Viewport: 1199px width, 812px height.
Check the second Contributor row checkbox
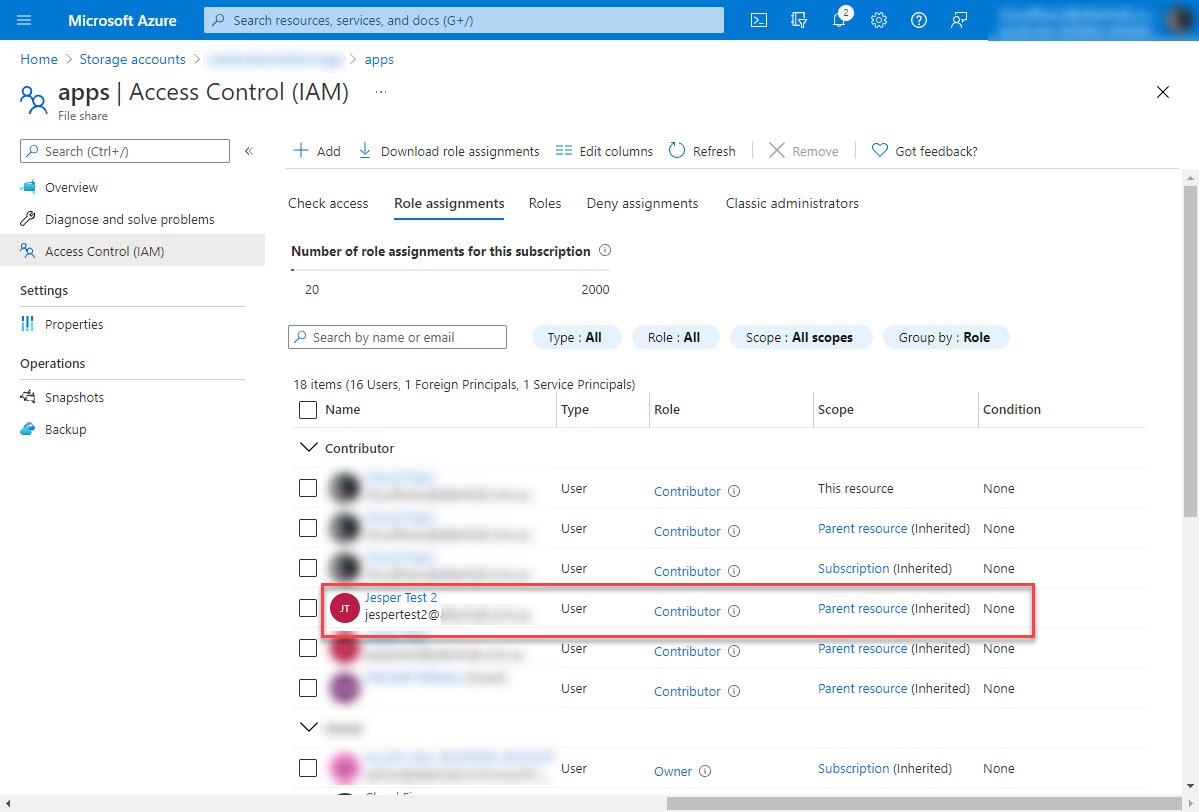tap(308, 528)
